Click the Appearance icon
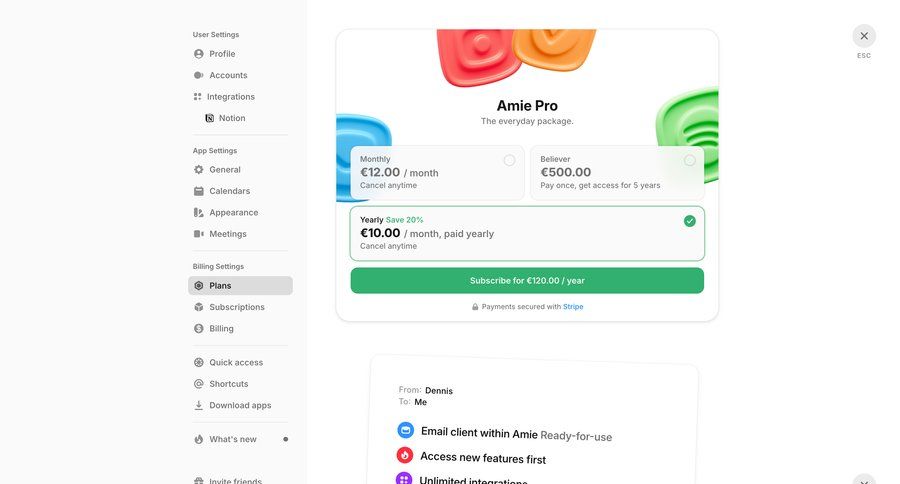900x484 pixels. 198,213
